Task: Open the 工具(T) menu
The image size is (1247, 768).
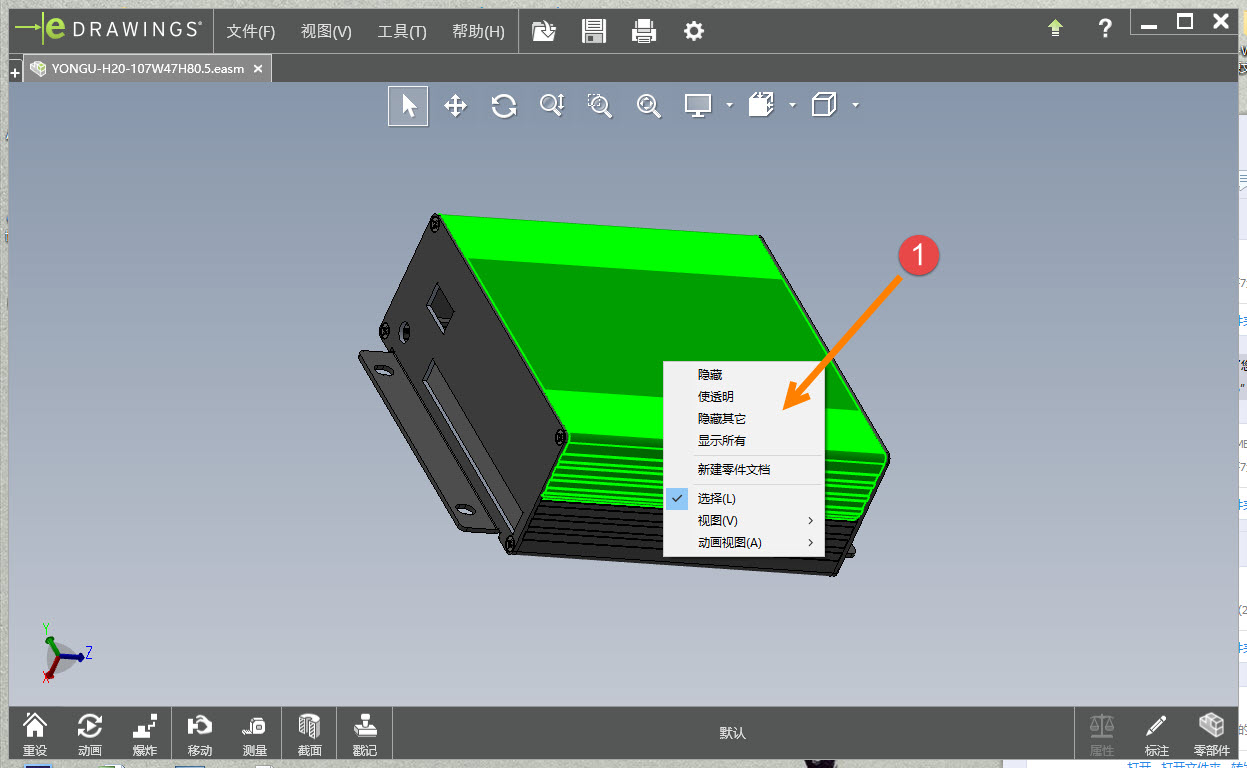Action: point(402,31)
